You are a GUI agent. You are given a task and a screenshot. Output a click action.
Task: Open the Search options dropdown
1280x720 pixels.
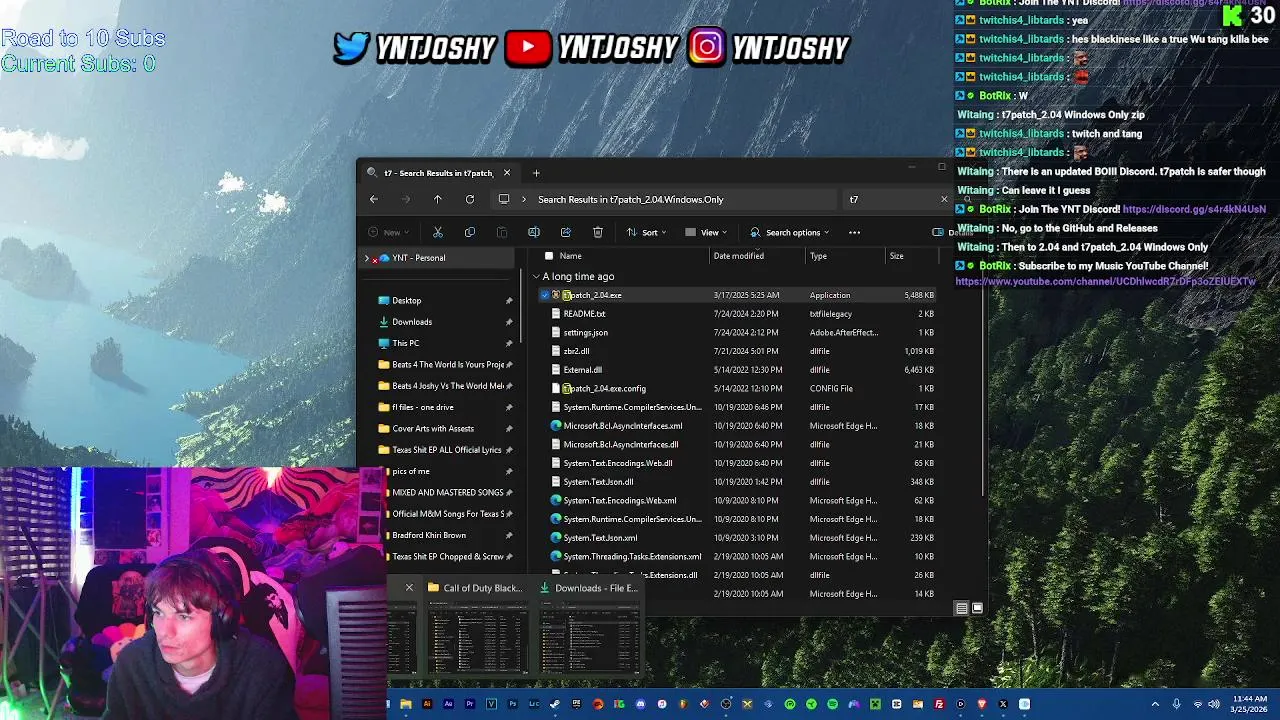pyautogui.click(x=790, y=232)
